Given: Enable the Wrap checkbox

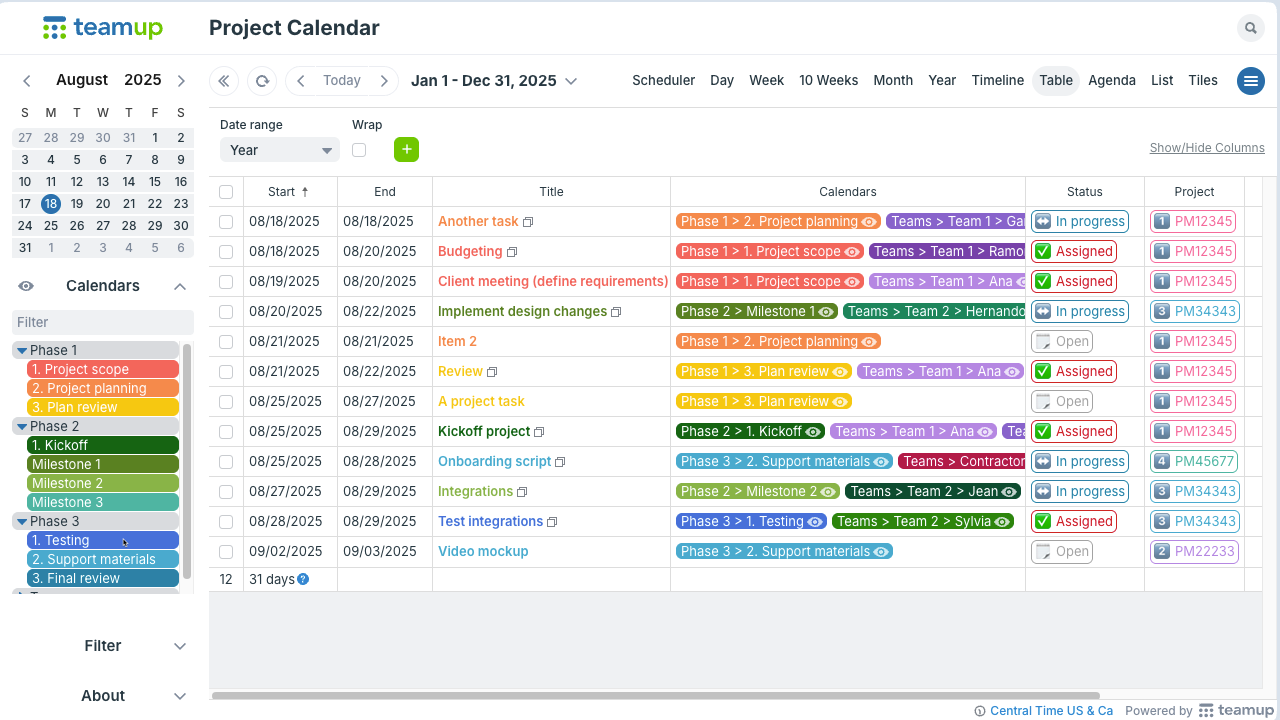Looking at the screenshot, I should (359, 150).
